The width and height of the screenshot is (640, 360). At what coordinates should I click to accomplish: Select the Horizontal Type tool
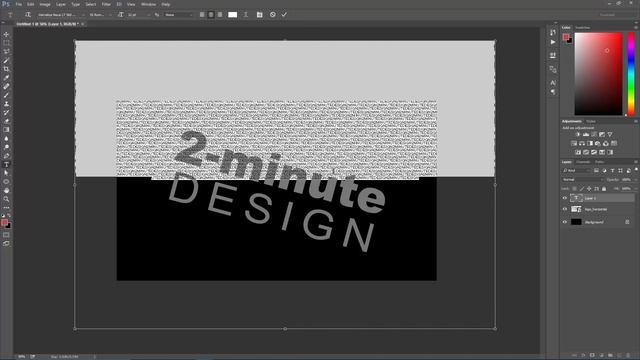(6, 164)
